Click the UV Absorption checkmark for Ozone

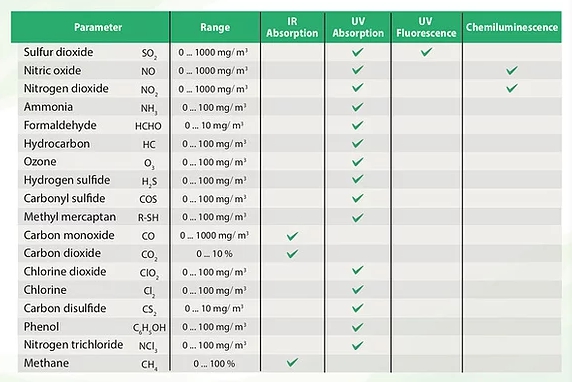358,162
